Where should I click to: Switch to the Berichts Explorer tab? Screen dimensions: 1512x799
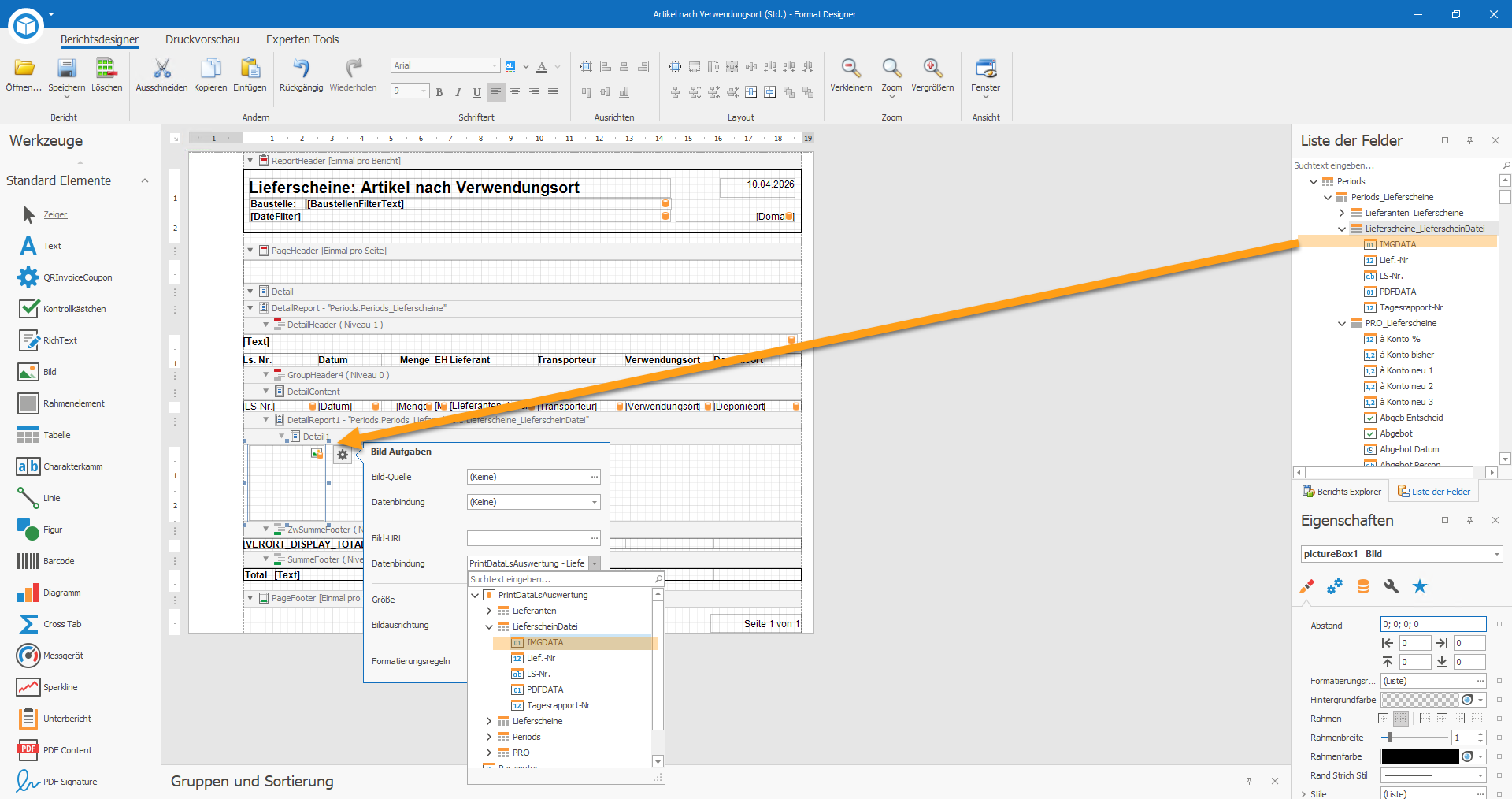coord(1342,492)
